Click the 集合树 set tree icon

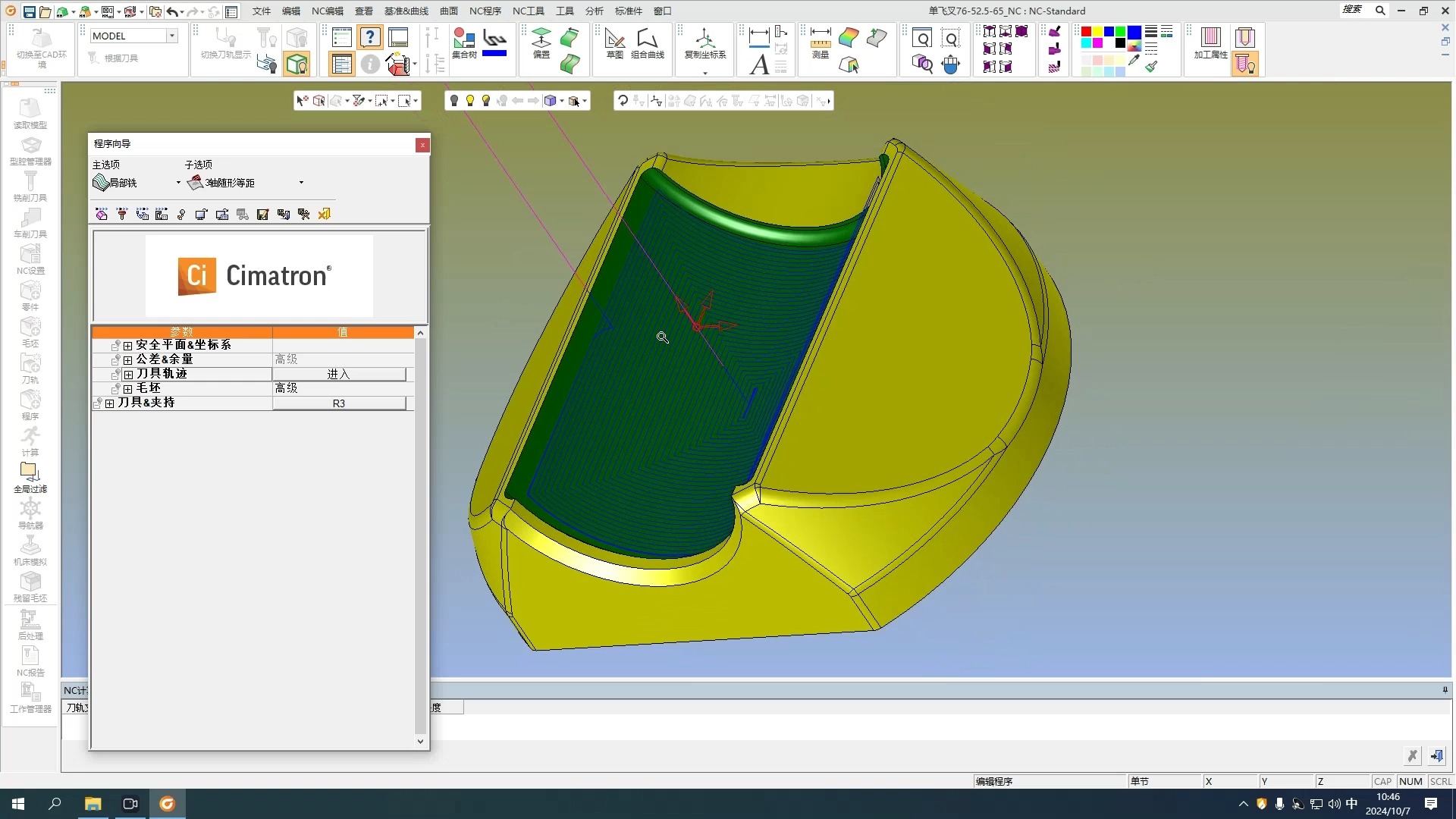click(463, 42)
